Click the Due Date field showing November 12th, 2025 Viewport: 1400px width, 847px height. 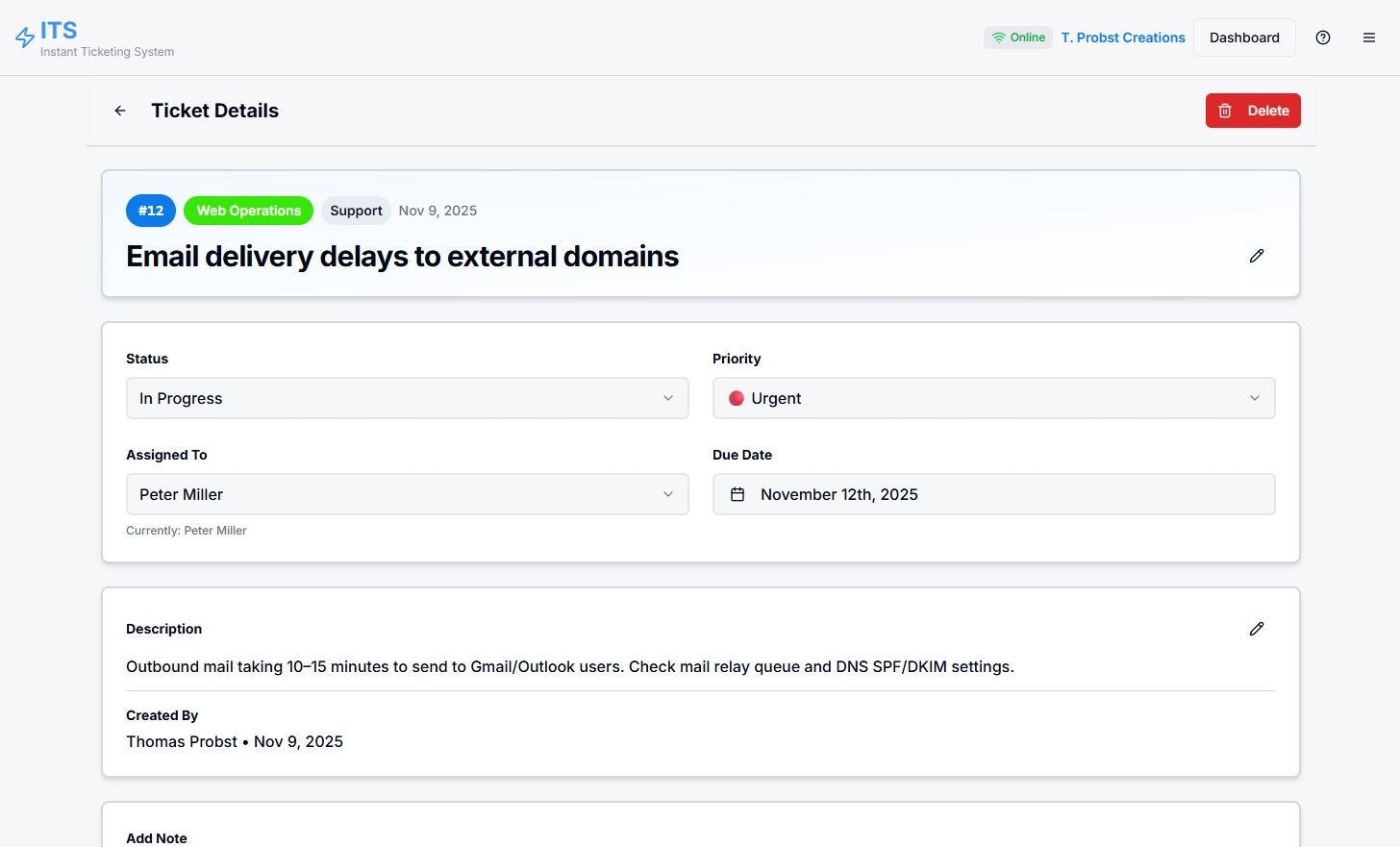coord(993,493)
